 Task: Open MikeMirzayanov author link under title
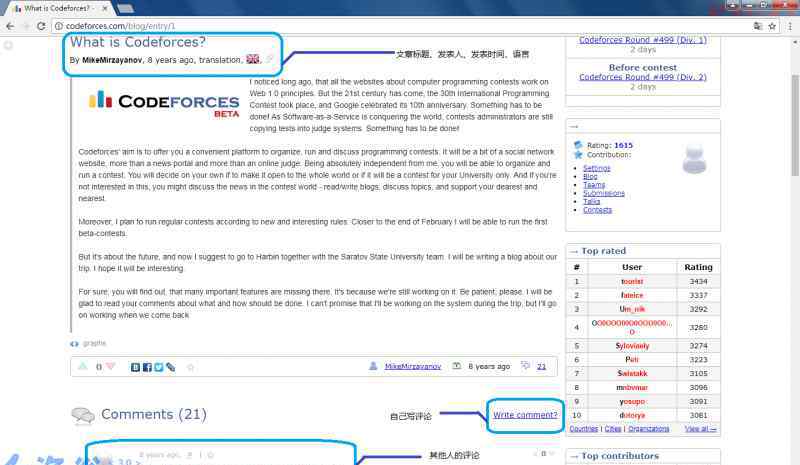(x=112, y=60)
